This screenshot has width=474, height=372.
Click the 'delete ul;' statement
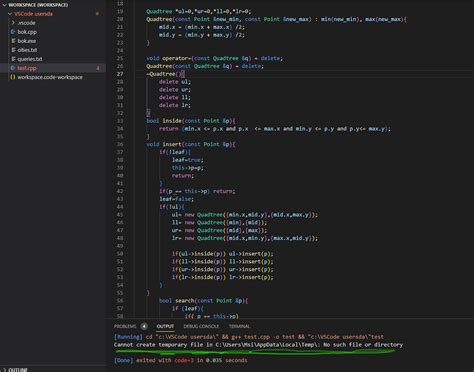175,82
